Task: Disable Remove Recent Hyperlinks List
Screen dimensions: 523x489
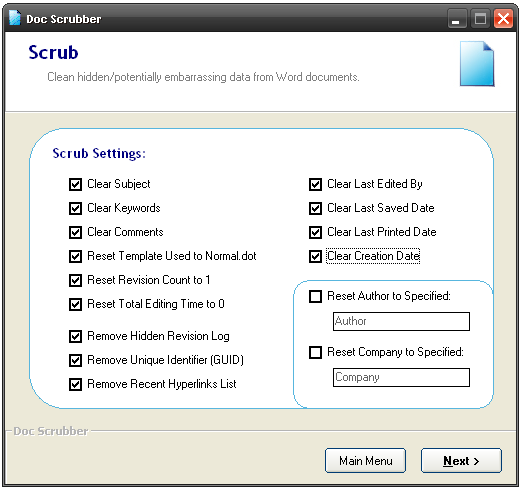Action: coord(75,384)
